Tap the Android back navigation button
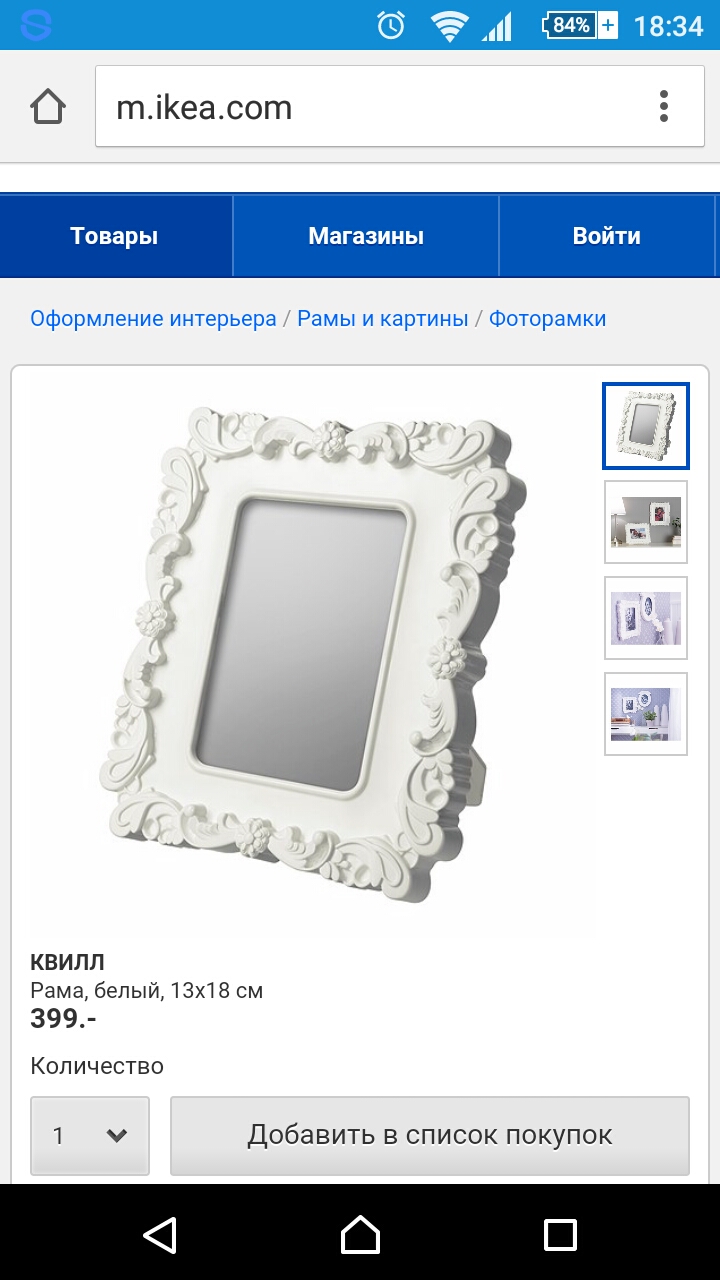This screenshot has width=720, height=1280. 160,1234
